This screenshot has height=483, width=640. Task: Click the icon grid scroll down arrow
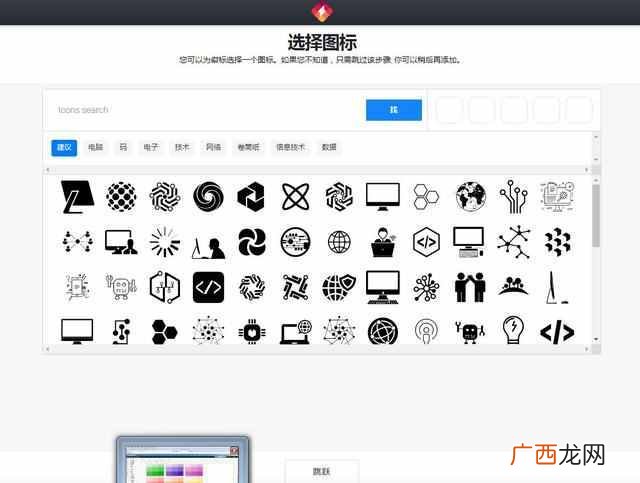596,339
